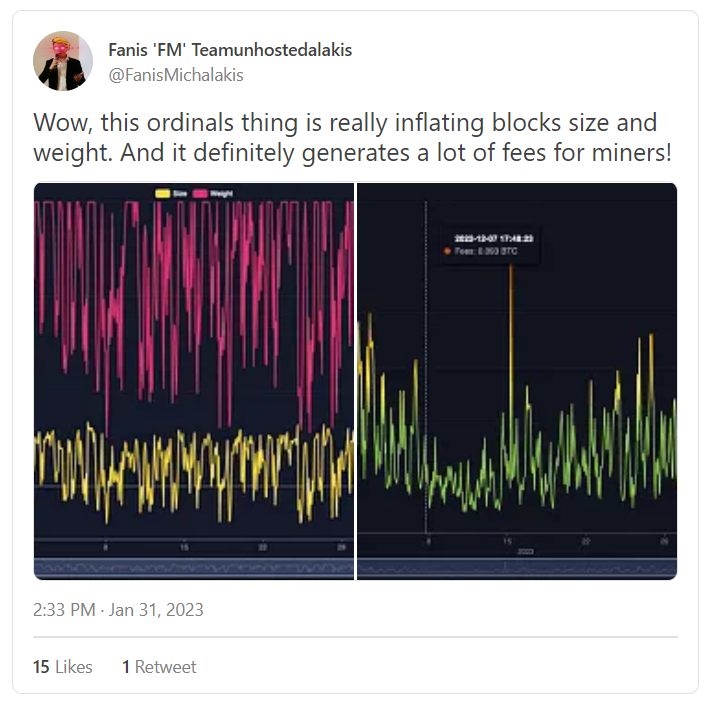Toggle the pink Weight legend swatch

coord(200,194)
